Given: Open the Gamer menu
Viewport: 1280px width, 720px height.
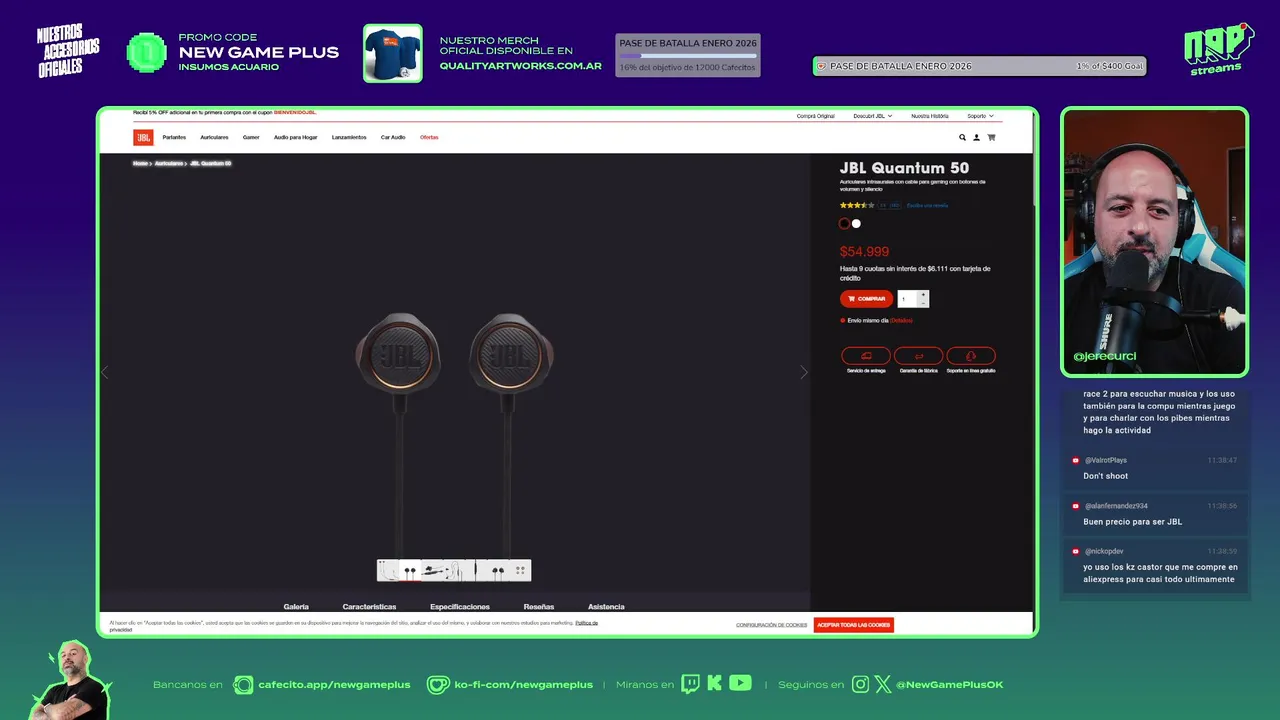Looking at the screenshot, I should coord(251,137).
